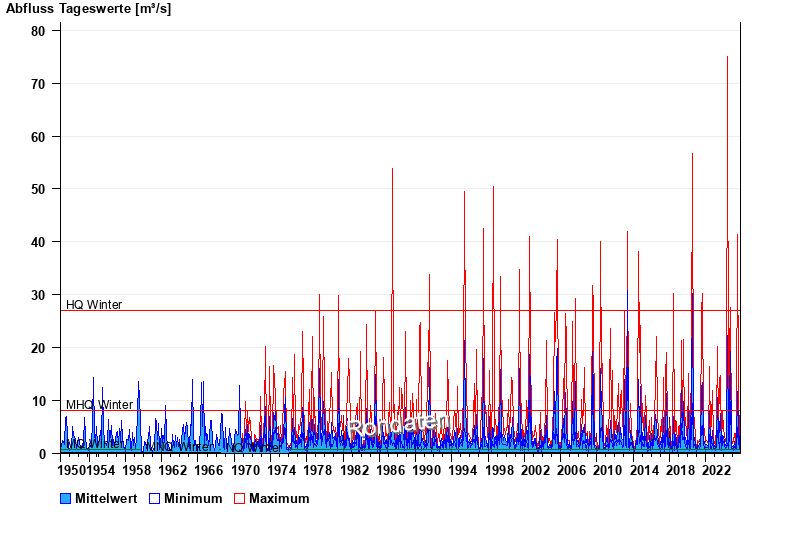The width and height of the screenshot is (800, 550).
Task: Click the tallest peak top near 75
Action: [727, 58]
